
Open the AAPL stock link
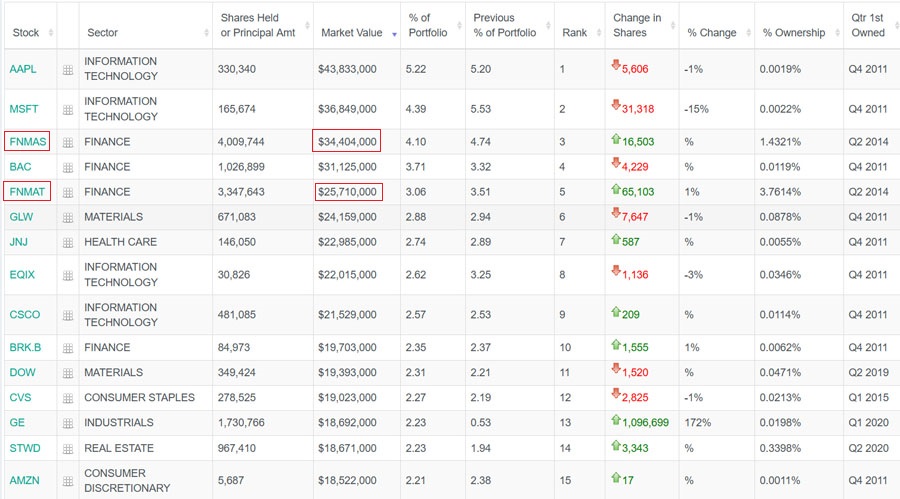coord(23,69)
